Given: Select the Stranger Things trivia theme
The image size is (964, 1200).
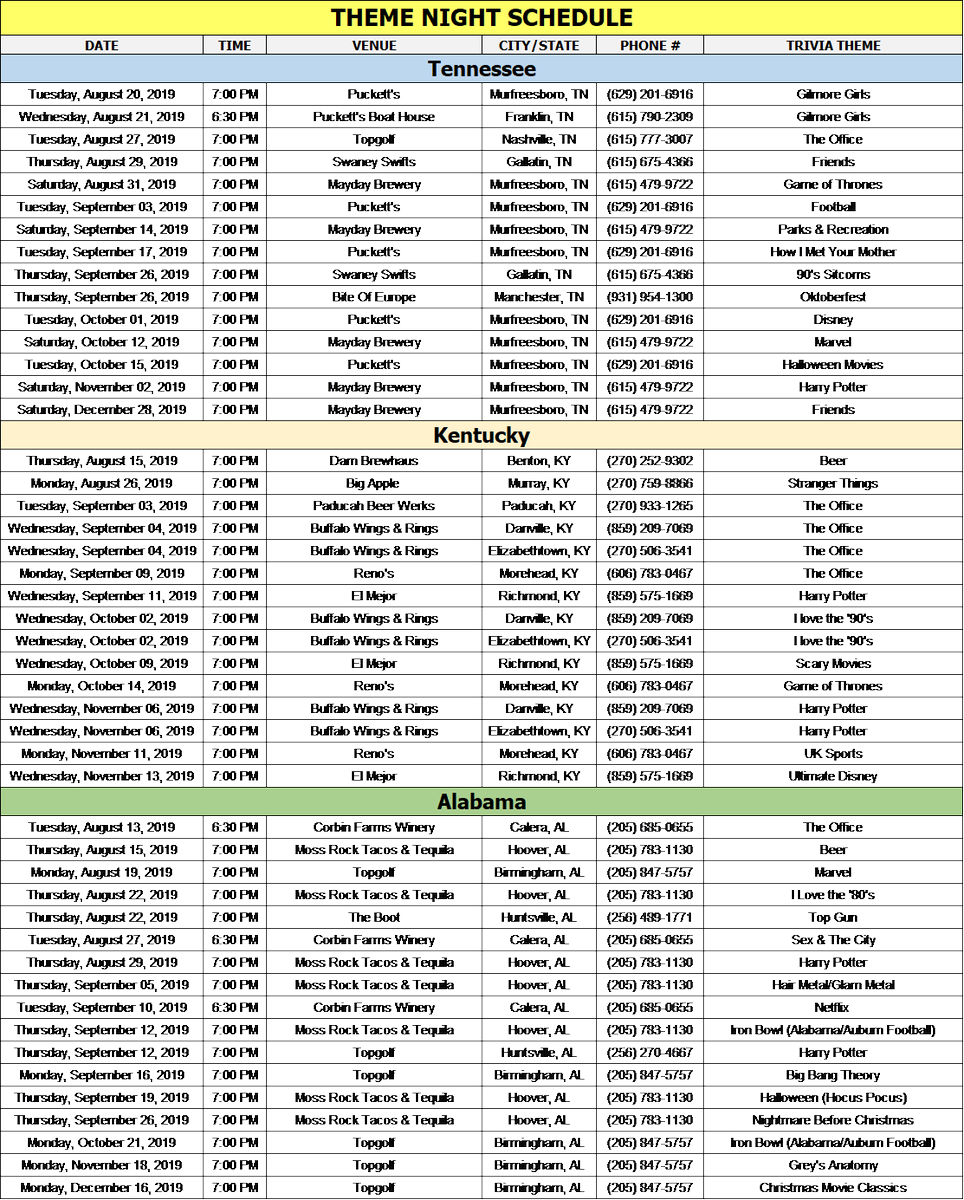Looking at the screenshot, I should coord(833,483).
